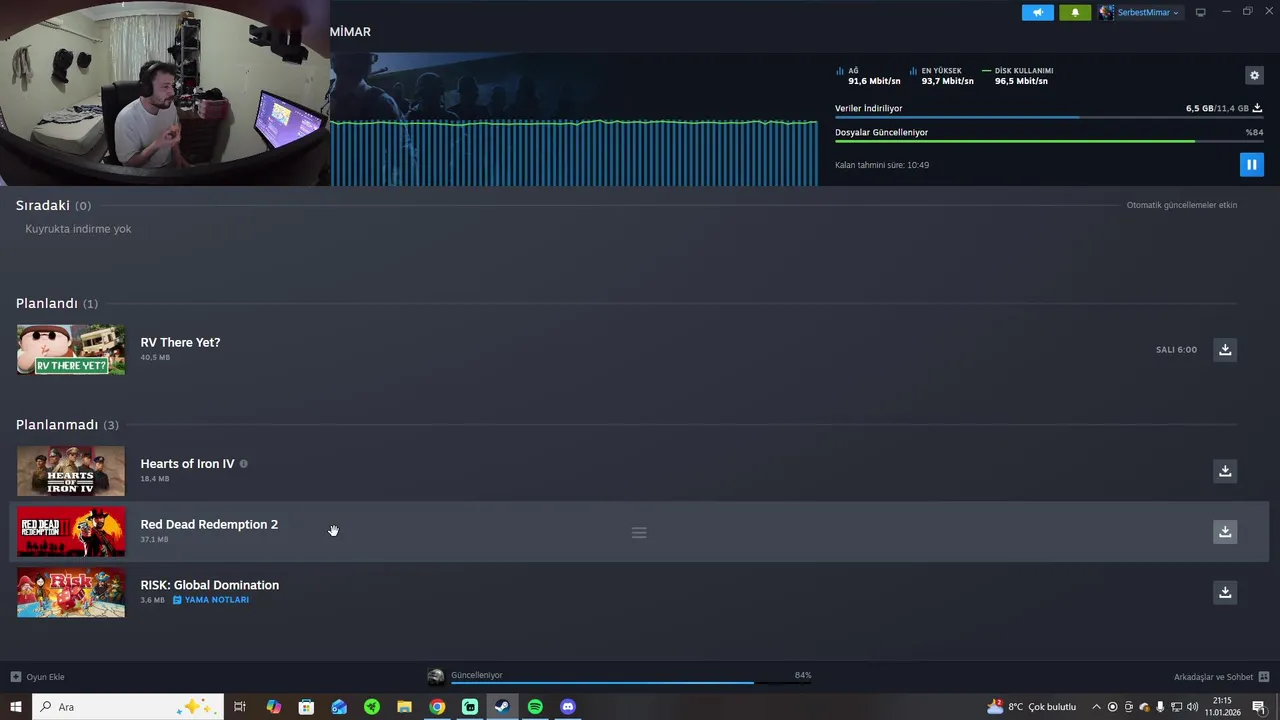Select the RISK: Global Domination title
Screen dimensions: 1280x720
[209, 585]
